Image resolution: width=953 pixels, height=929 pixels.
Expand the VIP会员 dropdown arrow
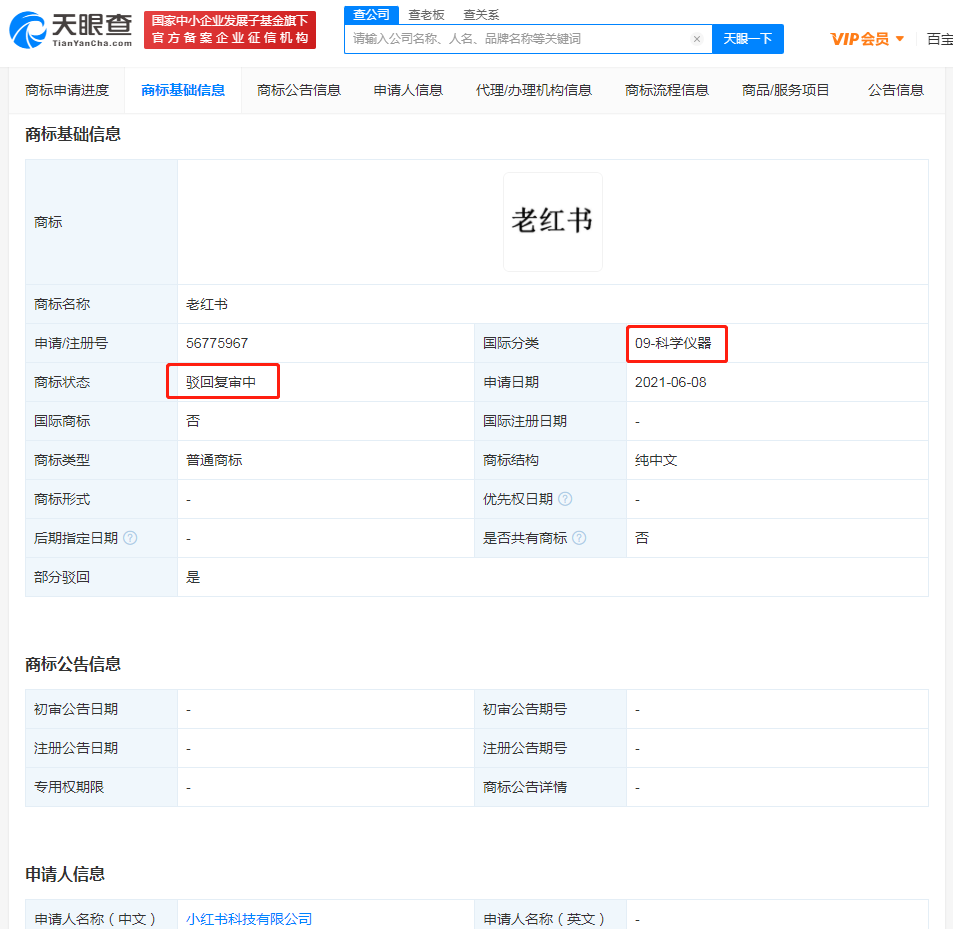coord(900,39)
